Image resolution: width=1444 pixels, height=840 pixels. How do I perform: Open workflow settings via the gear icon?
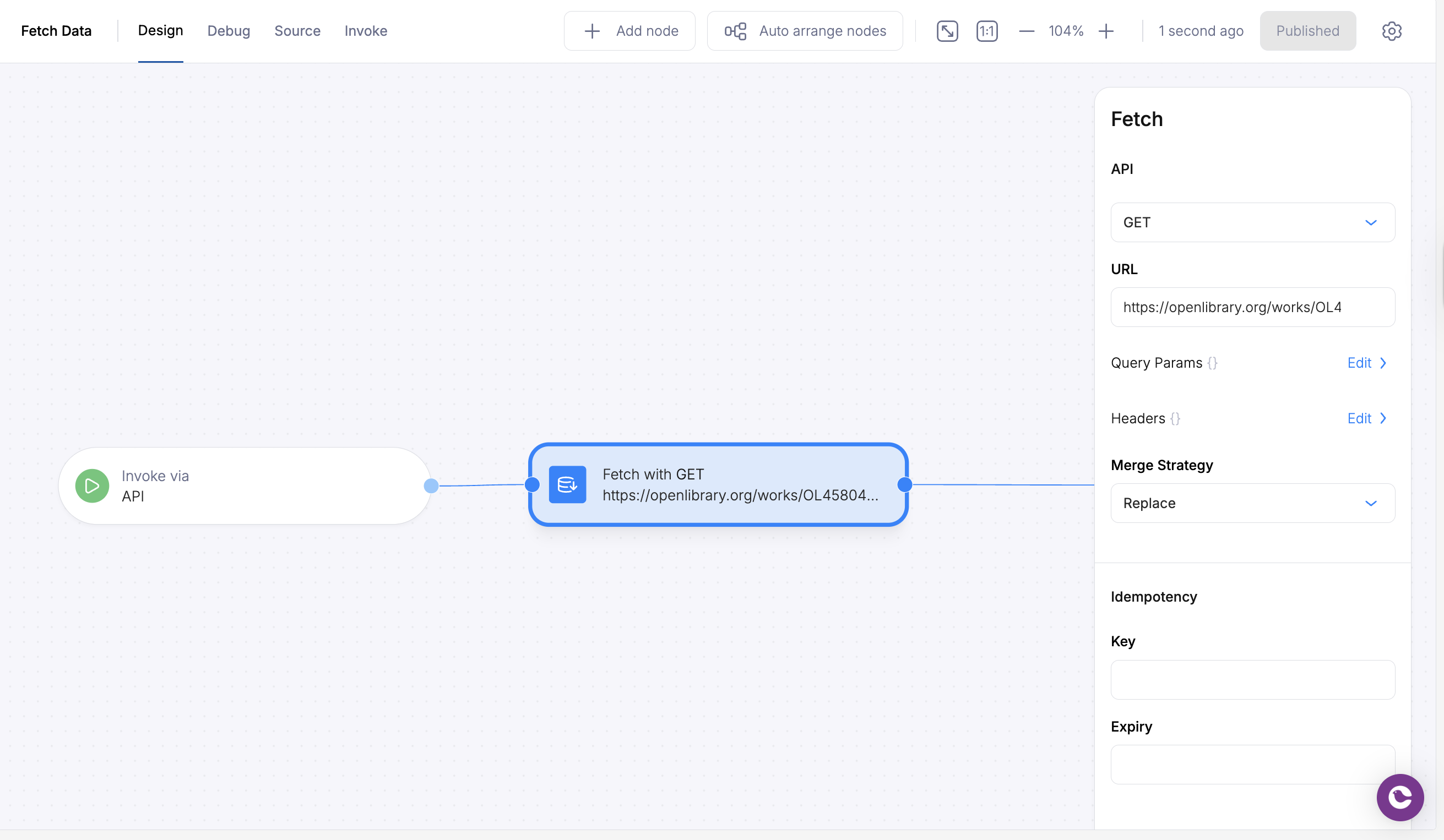tap(1392, 31)
